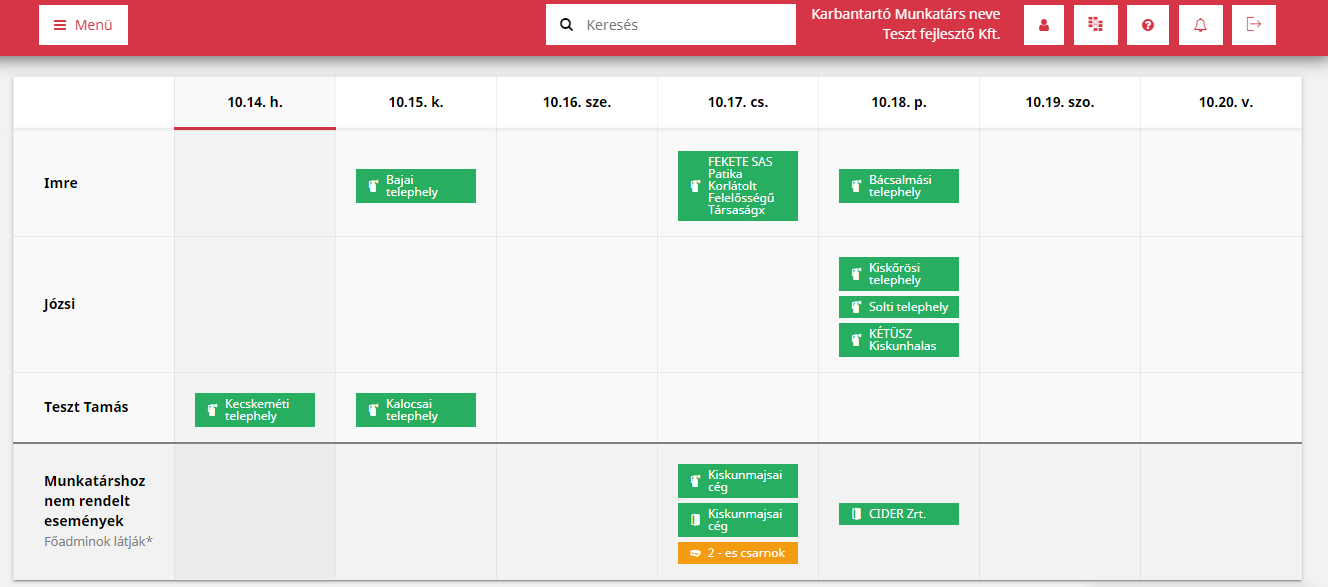Open the FEKETE SAS Patika event
This screenshot has width=1328, height=587.
[x=738, y=186]
